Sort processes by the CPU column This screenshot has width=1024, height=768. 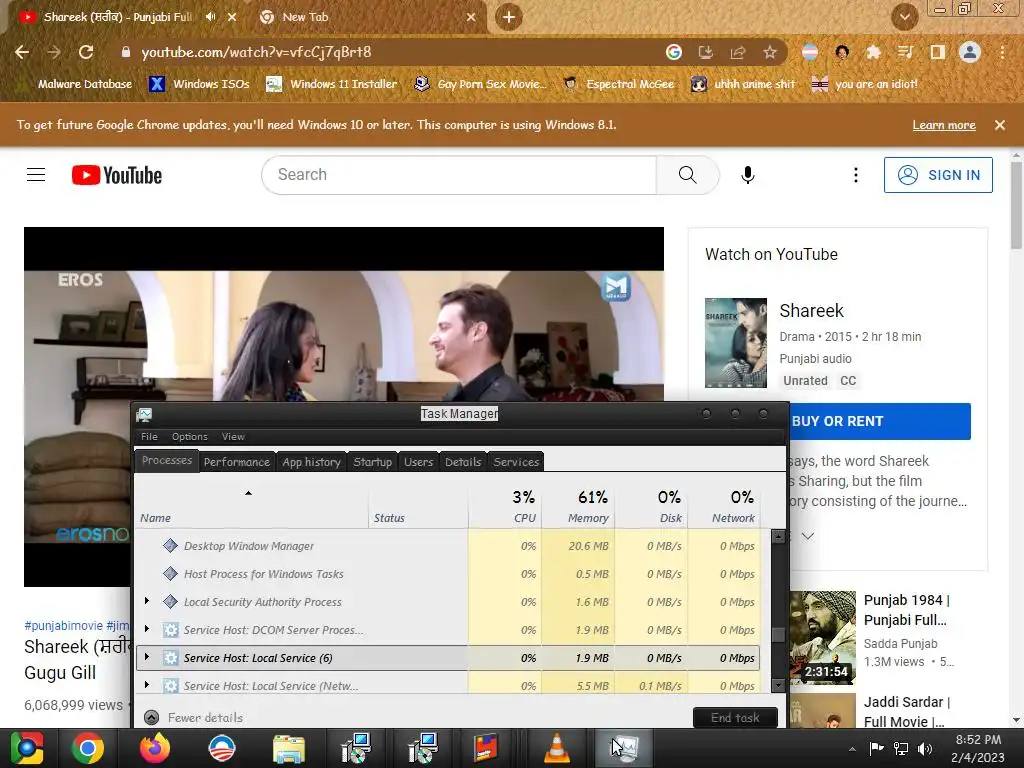pyautogui.click(x=505, y=507)
